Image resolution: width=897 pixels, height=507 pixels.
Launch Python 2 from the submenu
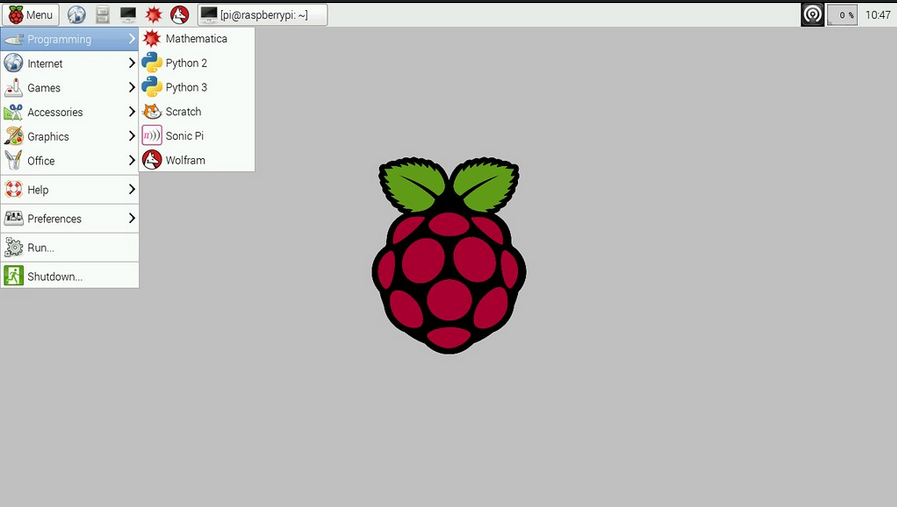coord(197,63)
